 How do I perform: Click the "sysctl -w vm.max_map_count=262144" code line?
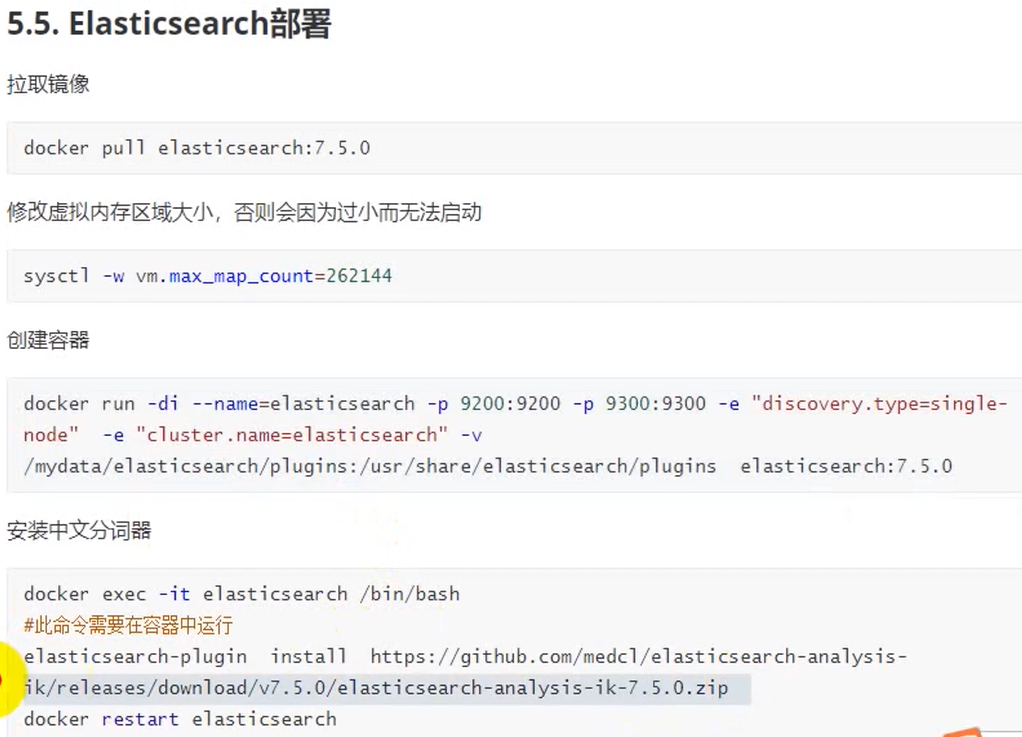click(x=208, y=276)
